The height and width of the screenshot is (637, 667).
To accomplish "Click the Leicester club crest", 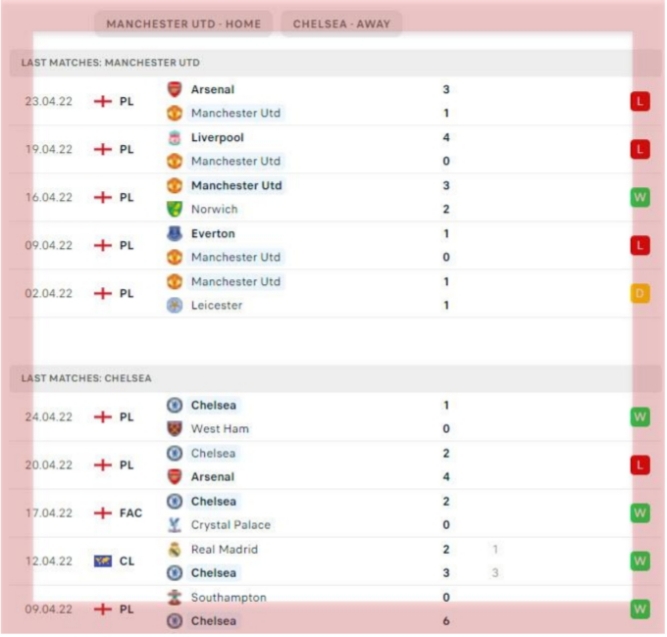I will point(174,306).
